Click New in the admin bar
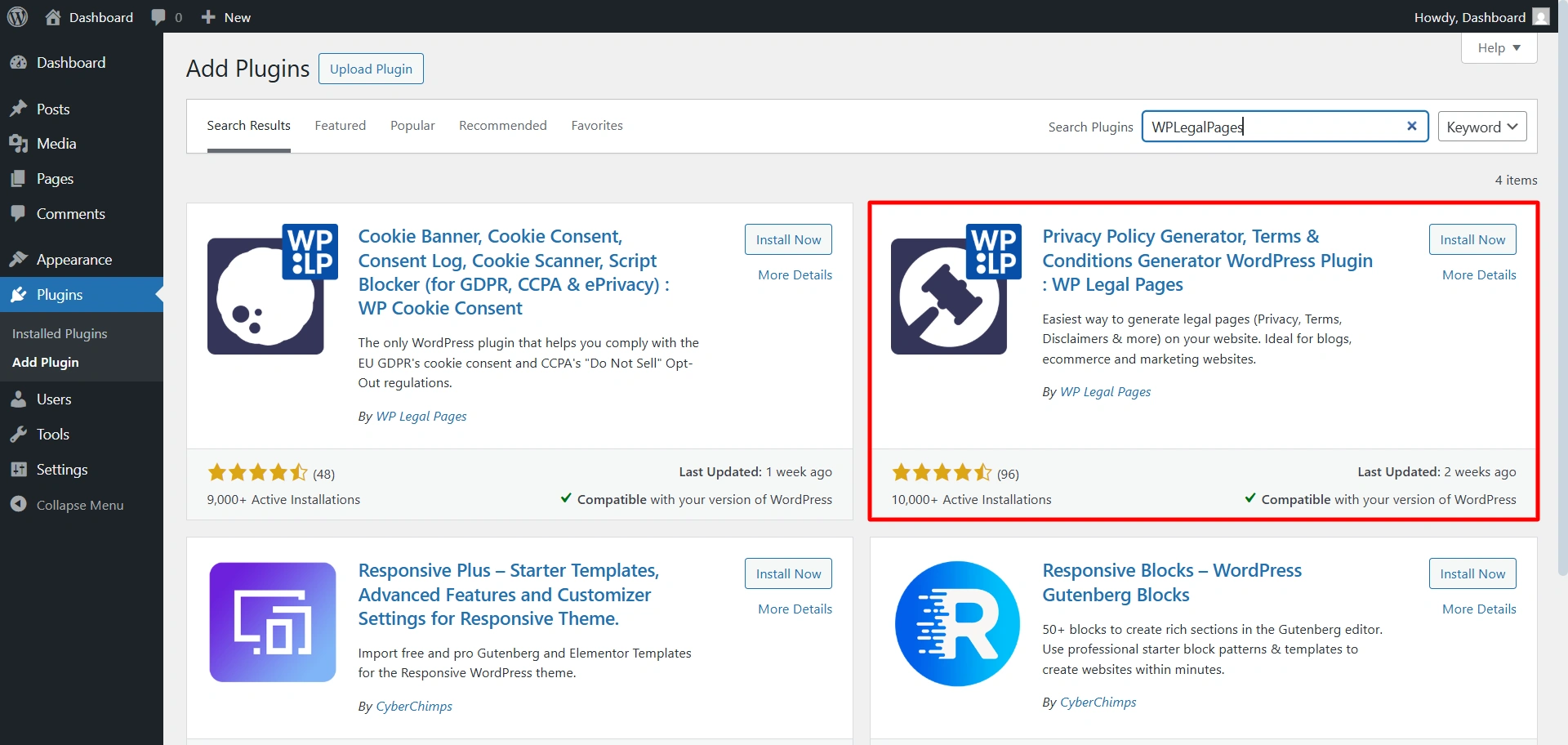The height and width of the screenshot is (745, 1568). (x=225, y=16)
